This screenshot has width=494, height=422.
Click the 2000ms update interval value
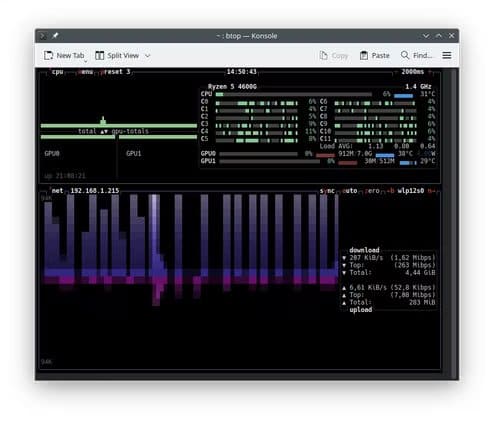(x=413, y=72)
